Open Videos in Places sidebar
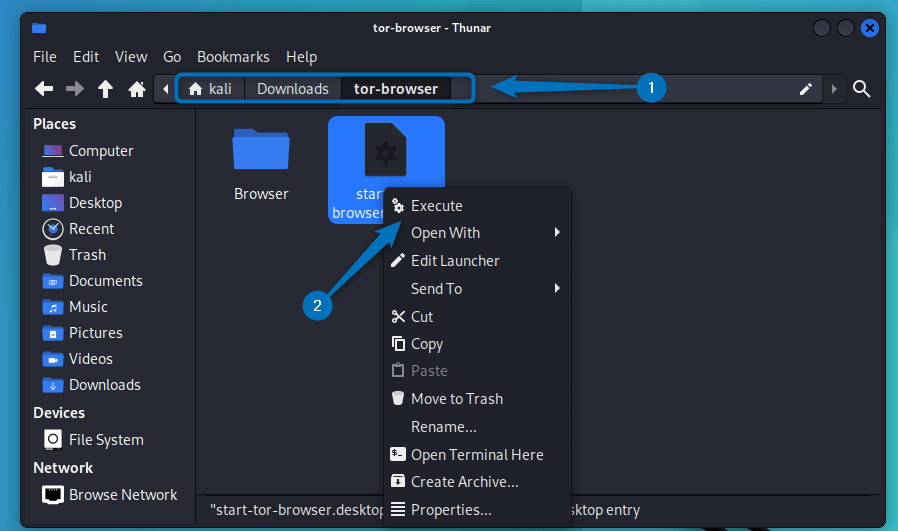Image resolution: width=898 pixels, height=531 pixels. 77,359
